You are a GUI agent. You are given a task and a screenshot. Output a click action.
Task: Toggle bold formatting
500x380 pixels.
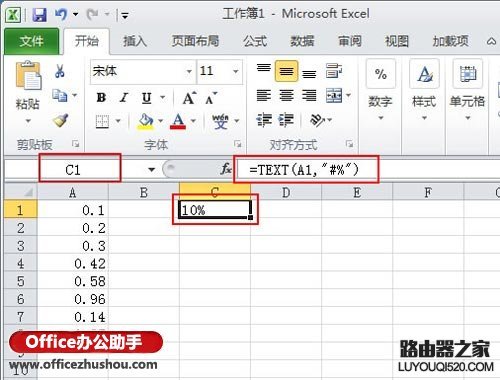[101, 98]
